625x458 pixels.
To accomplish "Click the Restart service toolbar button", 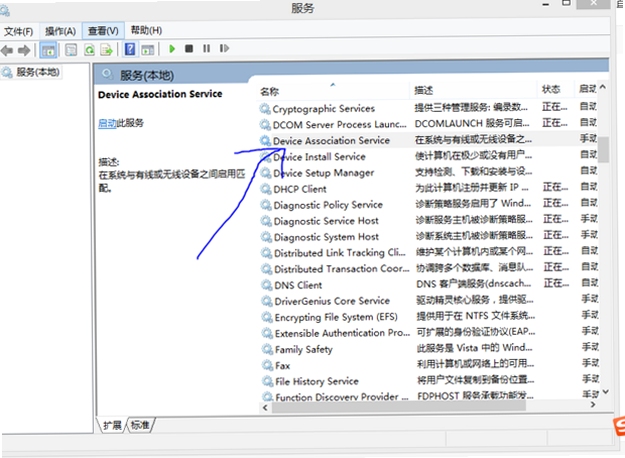I will point(224,49).
